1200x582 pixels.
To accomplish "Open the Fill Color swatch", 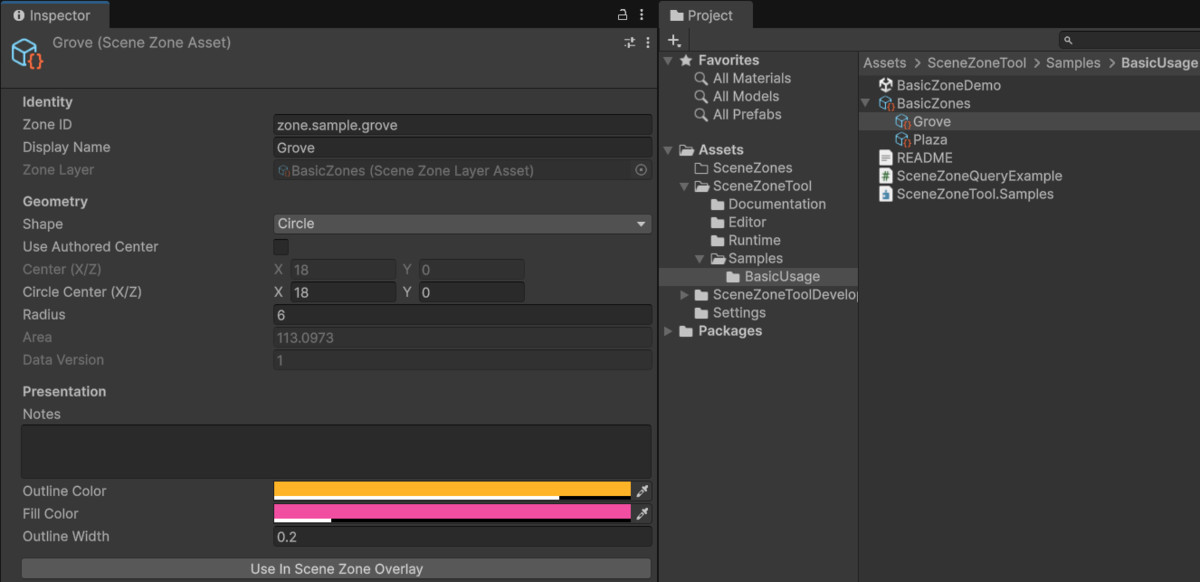I will point(453,514).
